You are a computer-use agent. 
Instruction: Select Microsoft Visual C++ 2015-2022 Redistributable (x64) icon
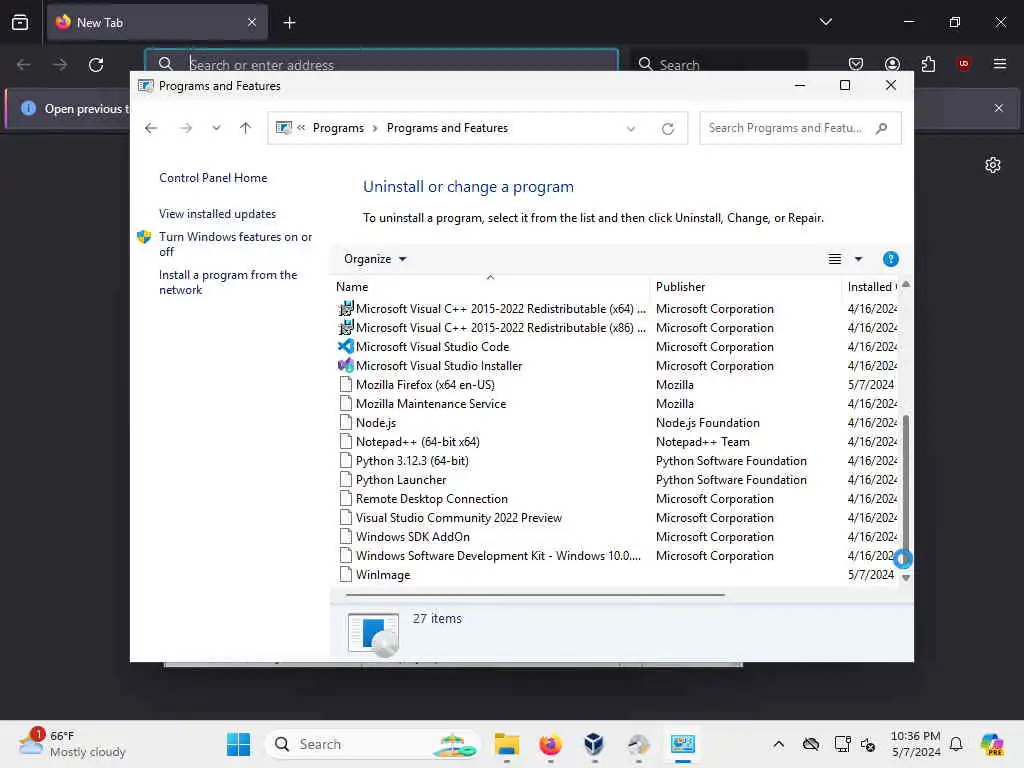(345, 308)
